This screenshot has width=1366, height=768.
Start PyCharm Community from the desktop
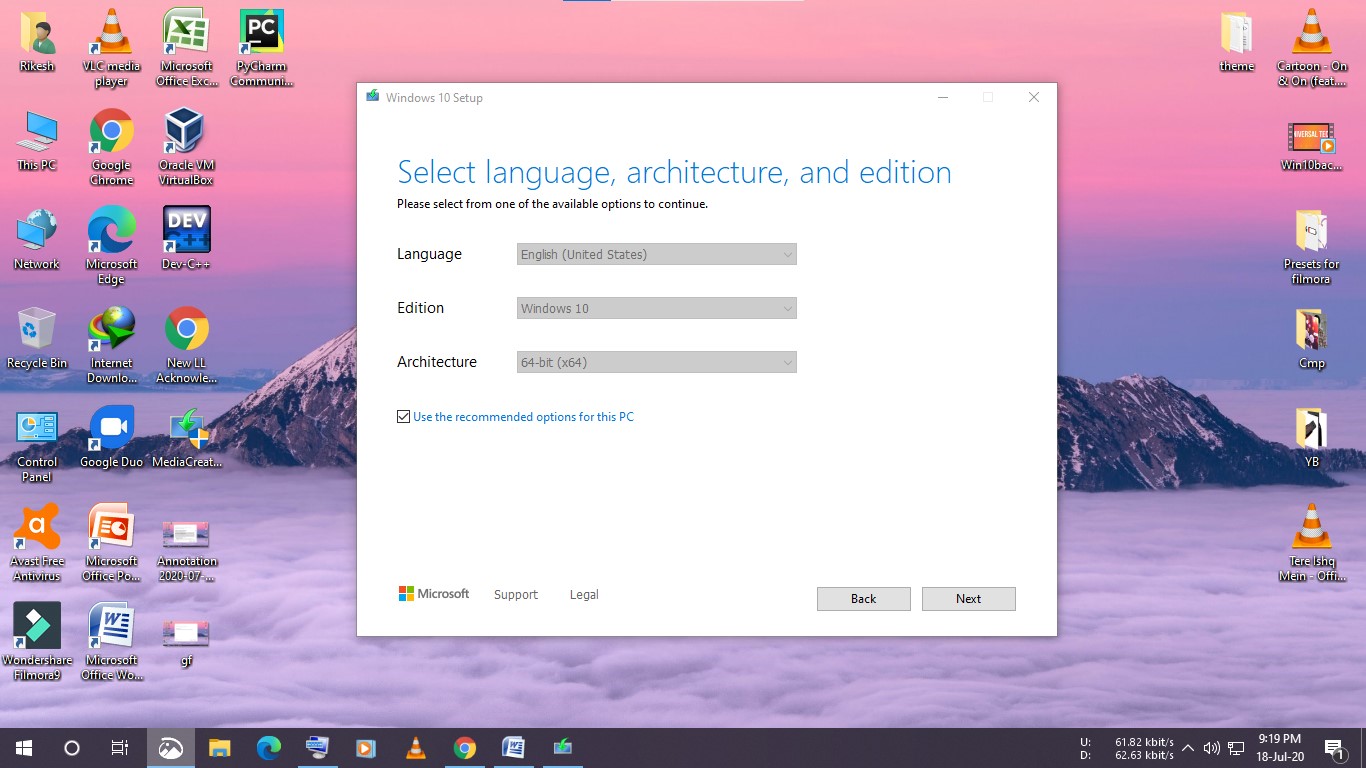pyautogui.click(x=261, y=35)
